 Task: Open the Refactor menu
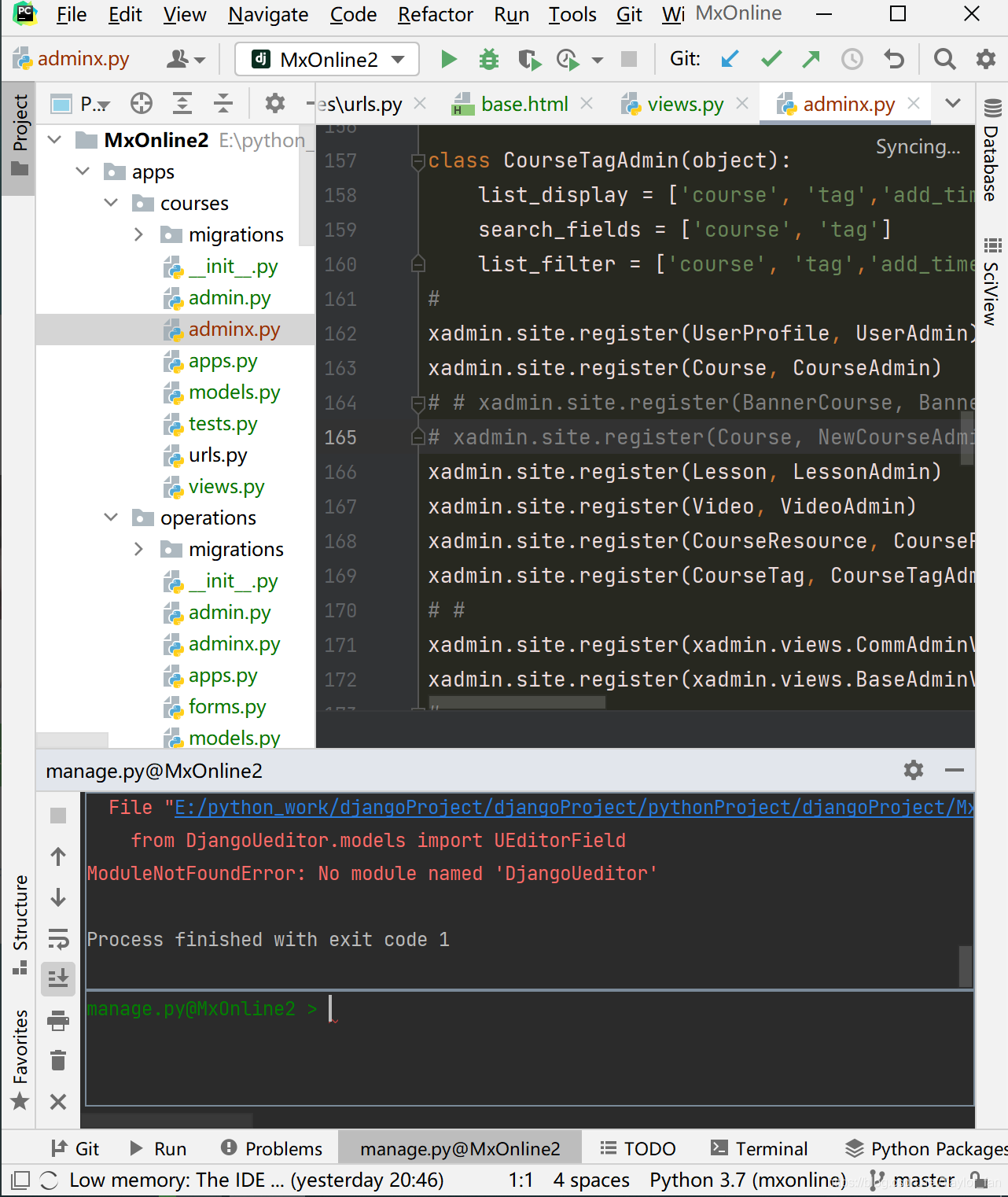click(436, 14)
